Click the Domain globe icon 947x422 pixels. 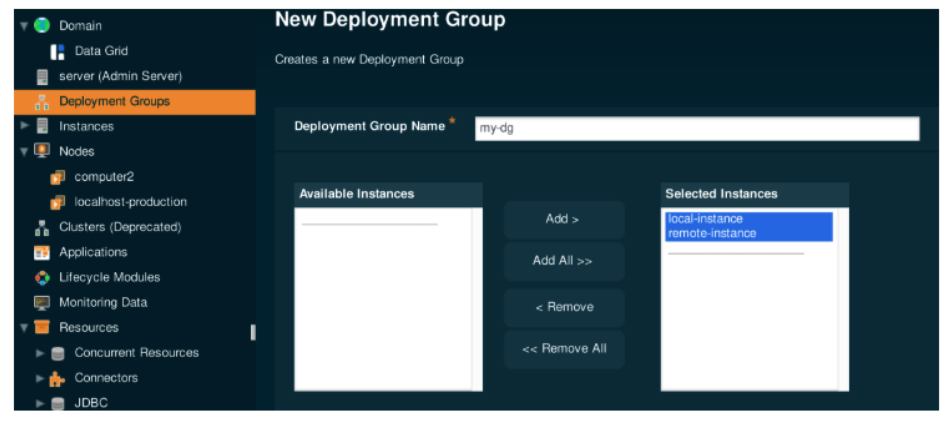(x=42, y=25)
